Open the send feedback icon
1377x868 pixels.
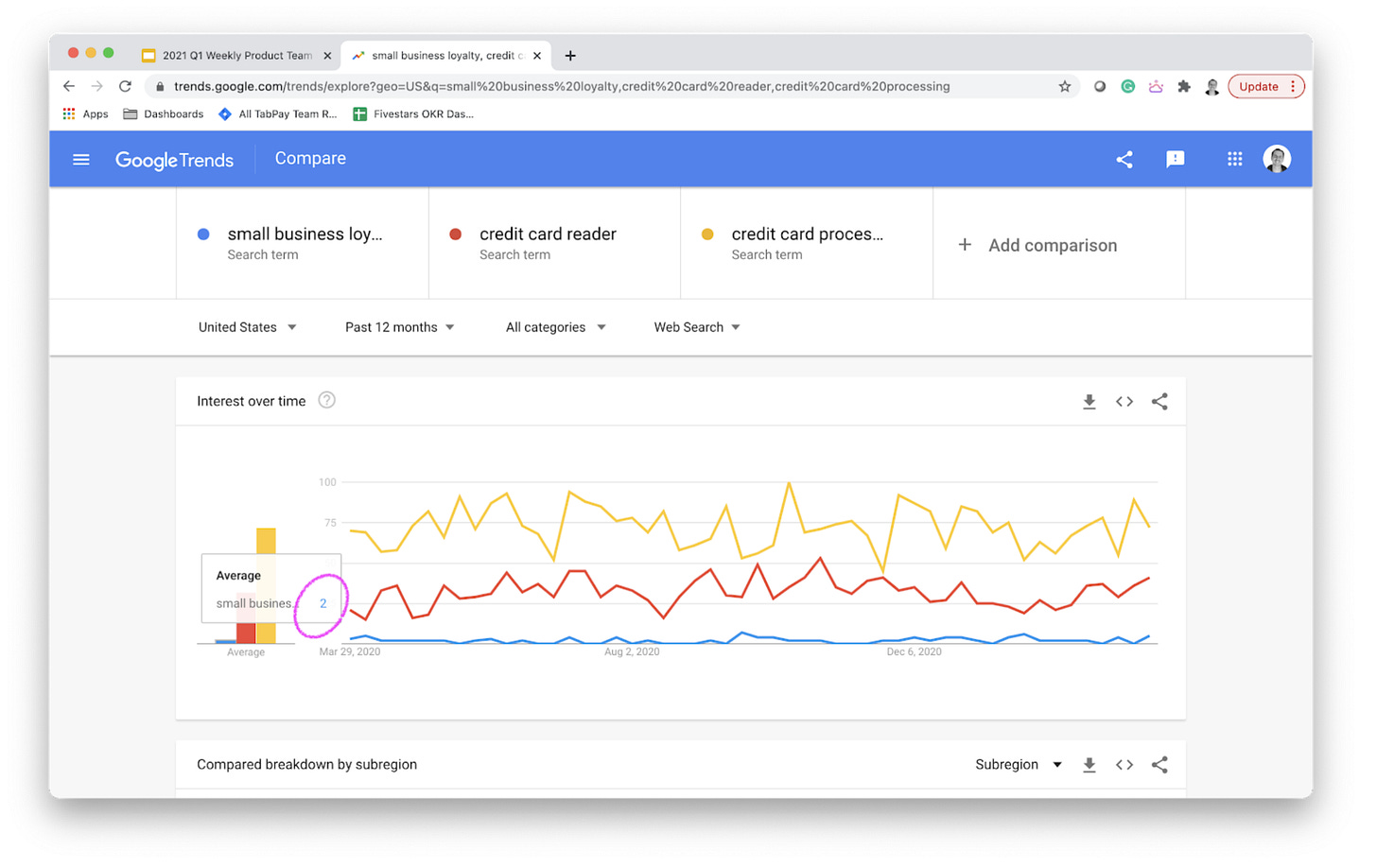click(x=1176, y=160)
